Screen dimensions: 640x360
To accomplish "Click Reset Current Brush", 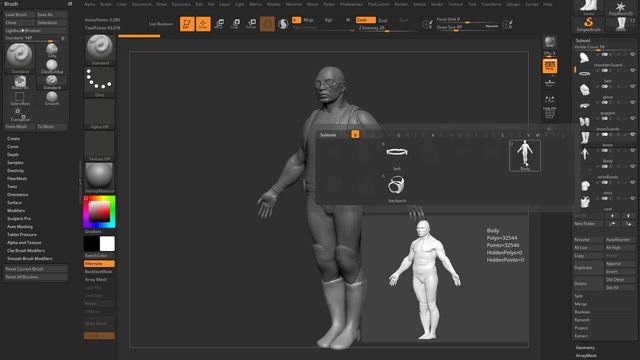I will (x=36, y=269).
